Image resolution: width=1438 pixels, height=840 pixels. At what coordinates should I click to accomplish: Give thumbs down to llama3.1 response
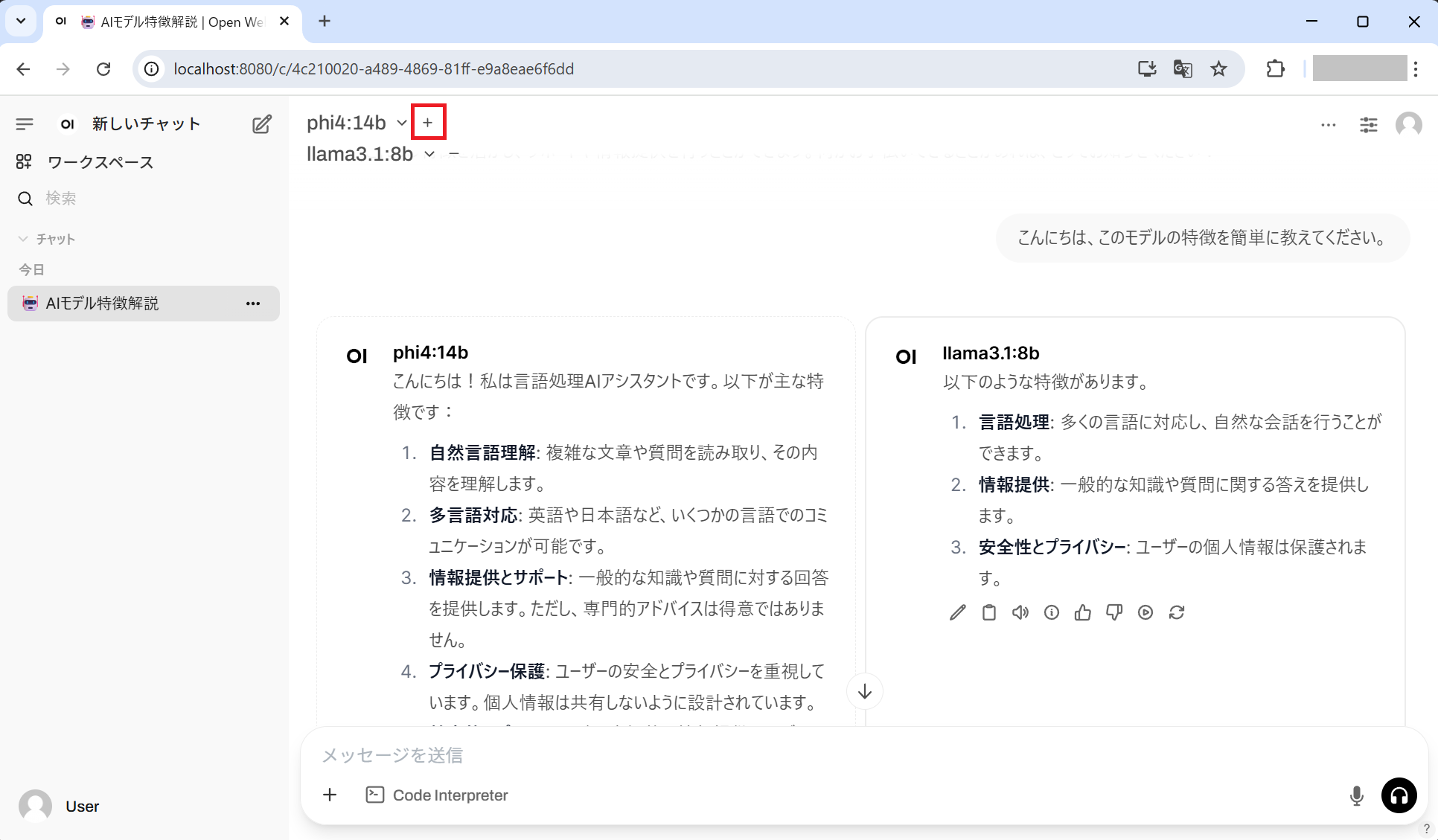coord(1113,612)
